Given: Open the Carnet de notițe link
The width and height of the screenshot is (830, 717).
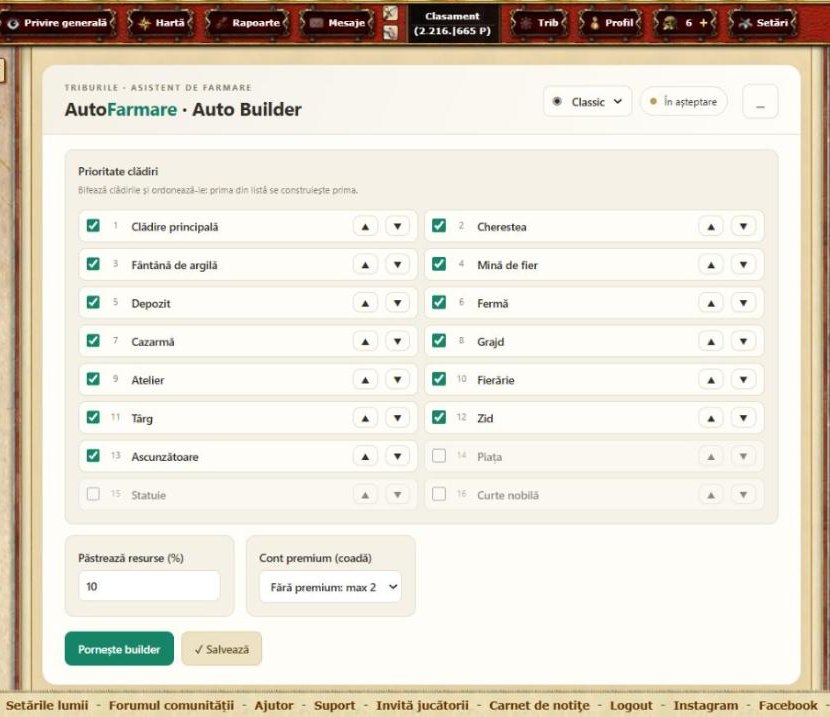Looking at the screenshot, I should tap(539, 705).
